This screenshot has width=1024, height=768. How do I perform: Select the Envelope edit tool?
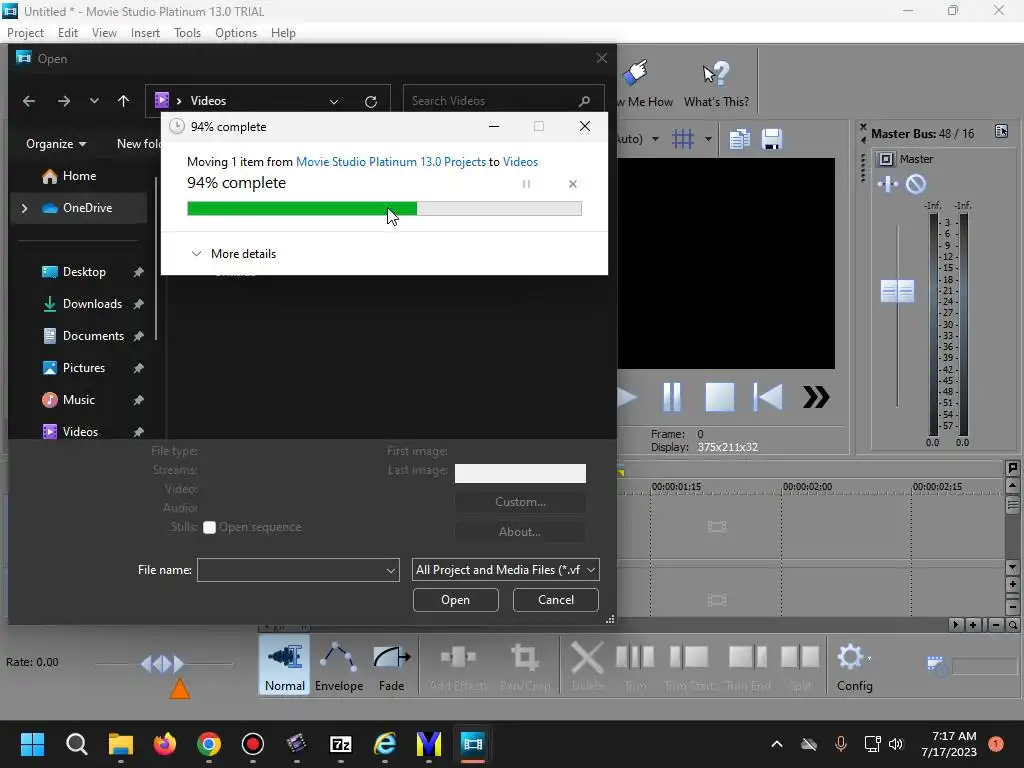(339, 666)
